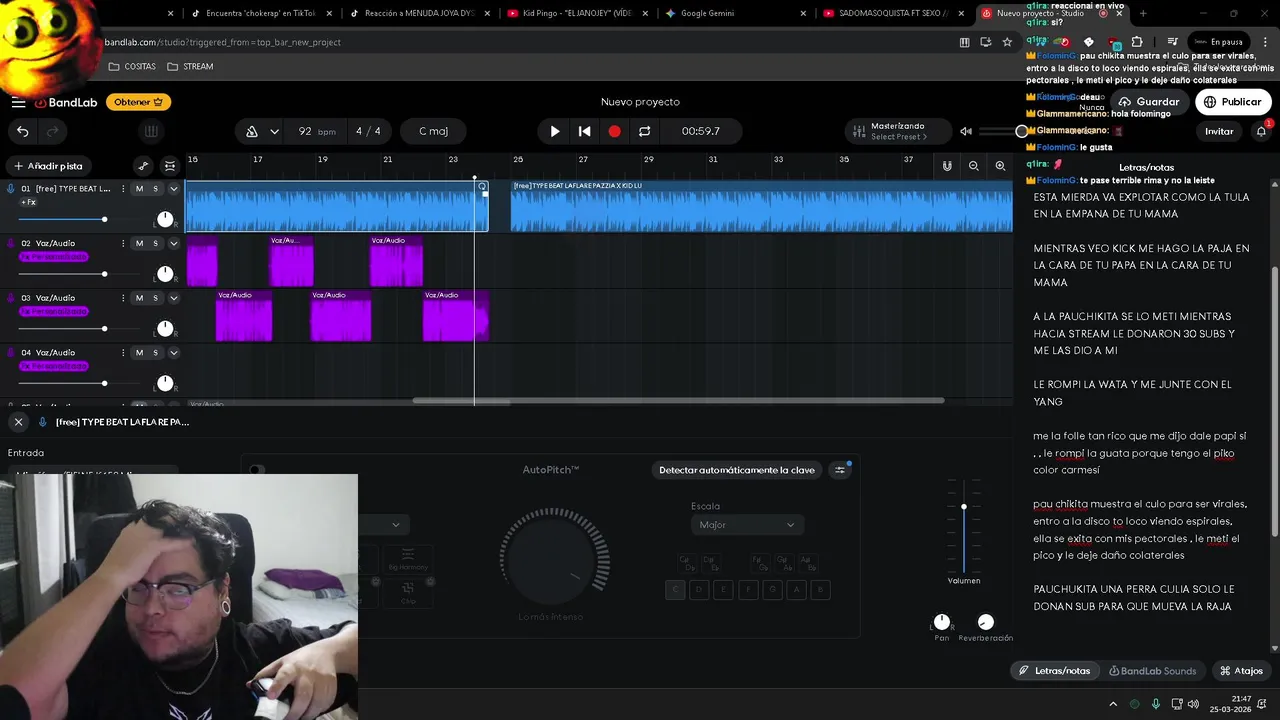Mute track 01 TYPE BEAT
The width and height of the screenshot is (1280, 720).
(139, 189)
